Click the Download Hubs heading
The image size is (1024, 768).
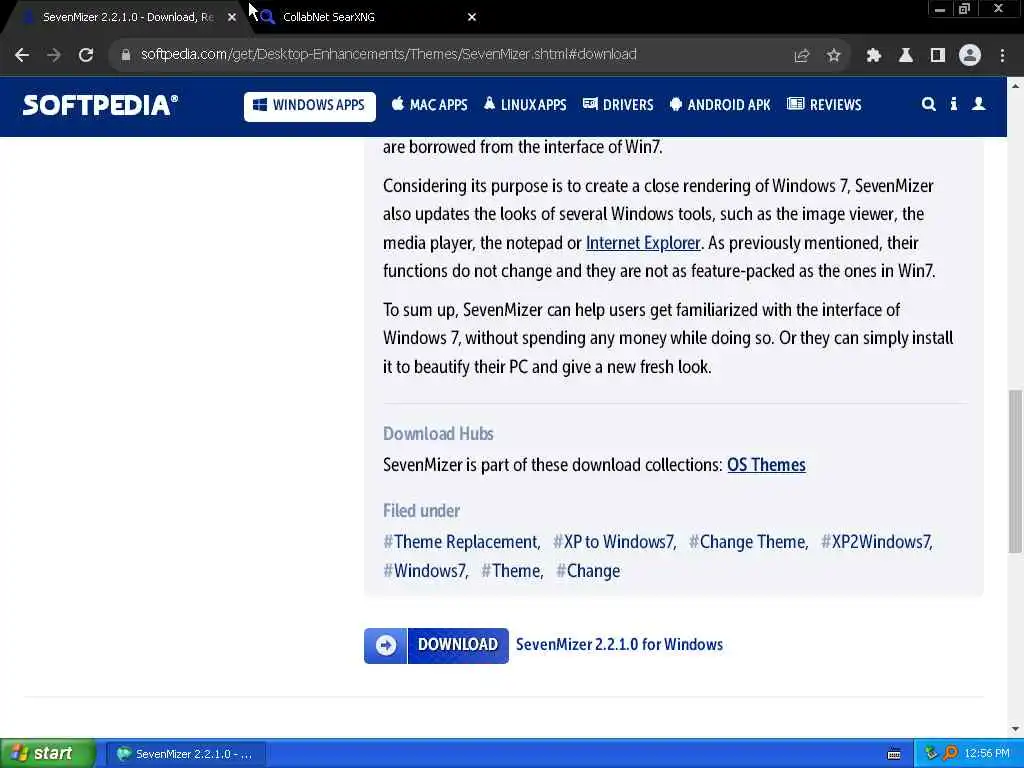pyautogui.click(x=438, y=434)
